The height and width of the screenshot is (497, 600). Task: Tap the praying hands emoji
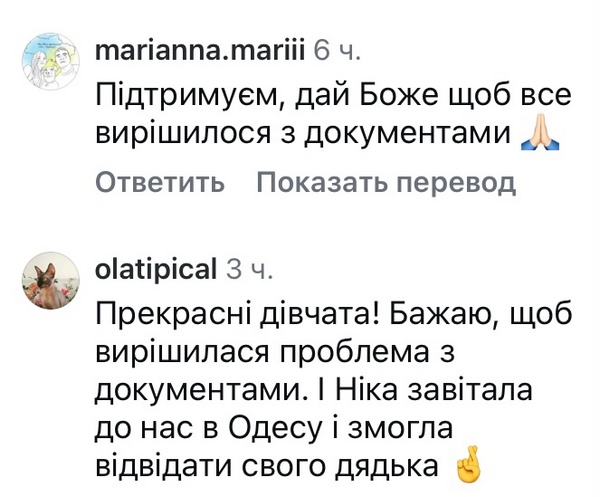click(541, 137)
